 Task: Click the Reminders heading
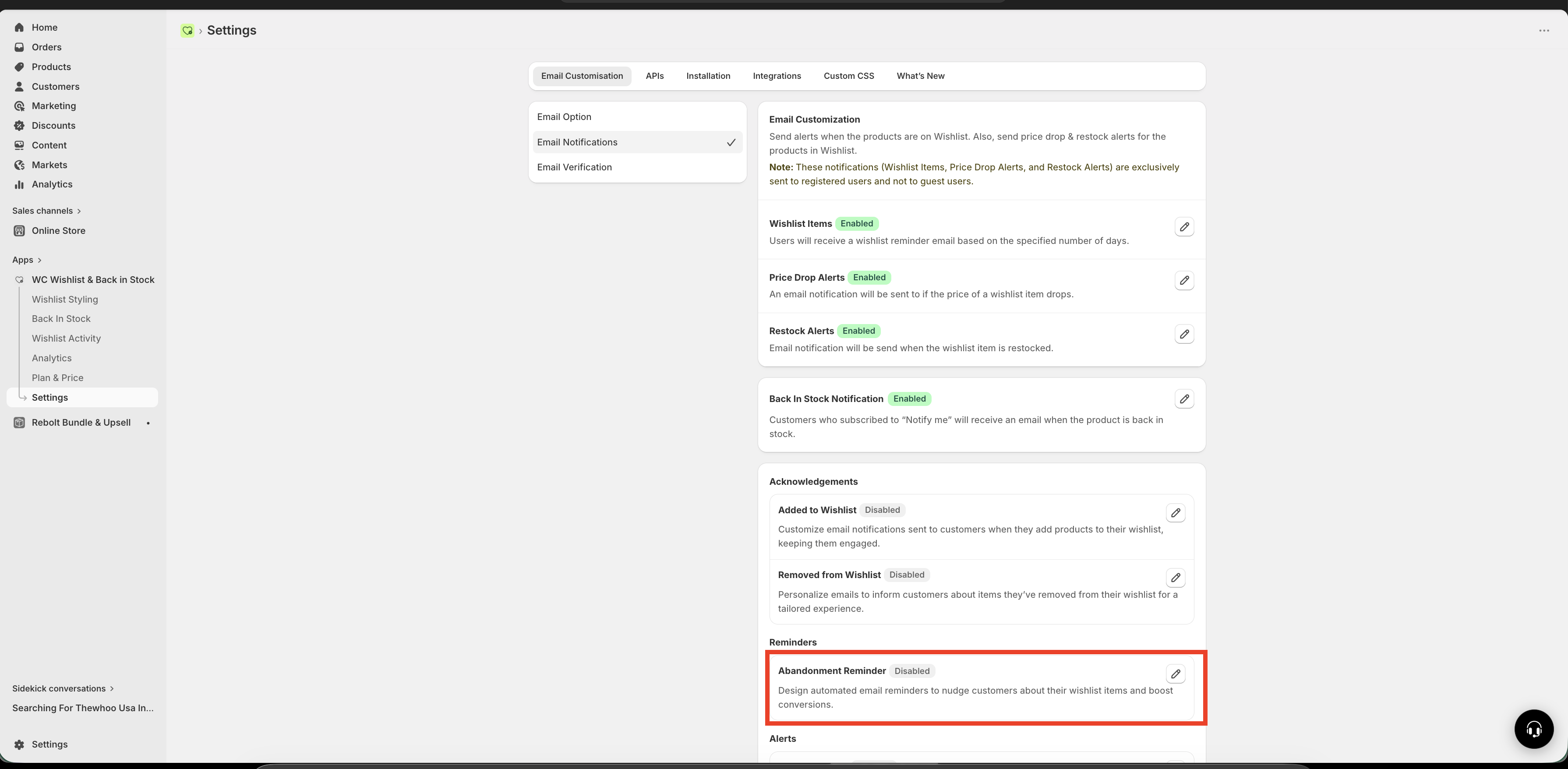click(x=792, y=642)
